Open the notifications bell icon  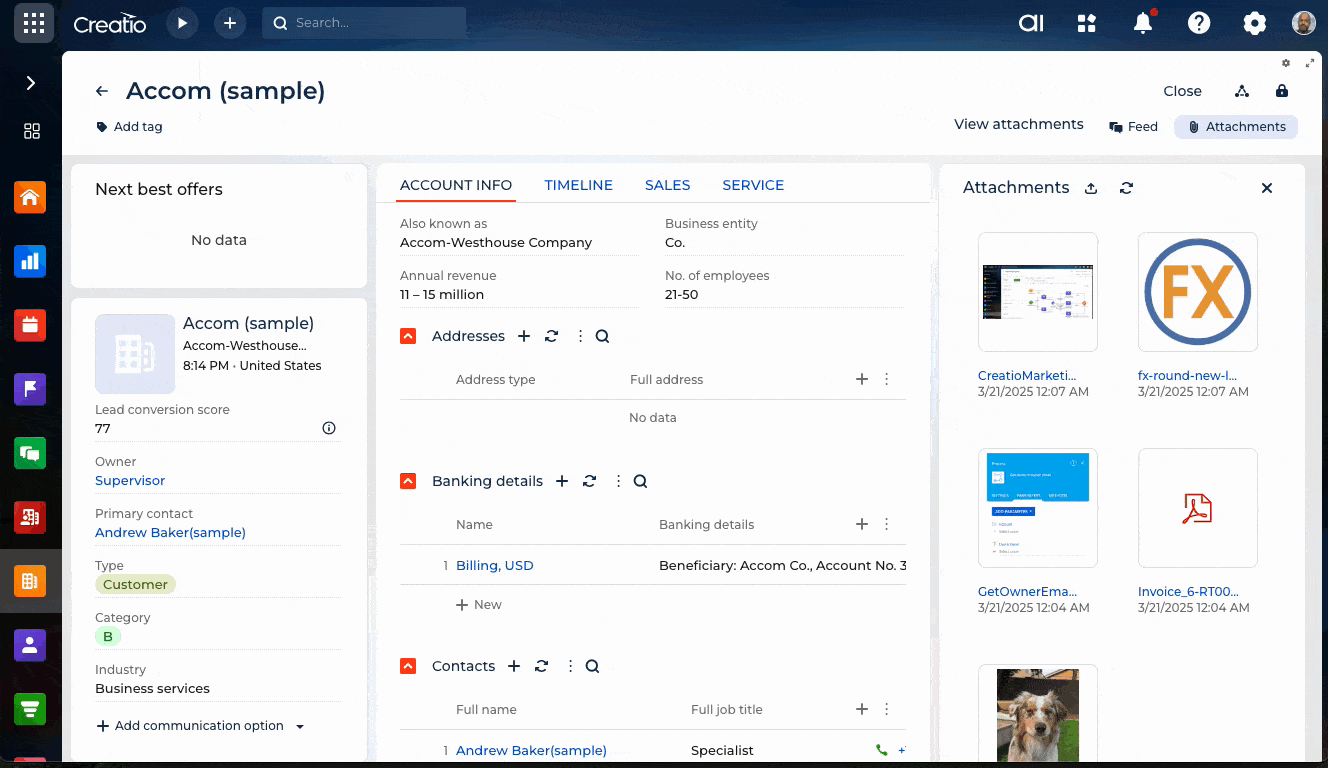click(x=1143, y=23)
